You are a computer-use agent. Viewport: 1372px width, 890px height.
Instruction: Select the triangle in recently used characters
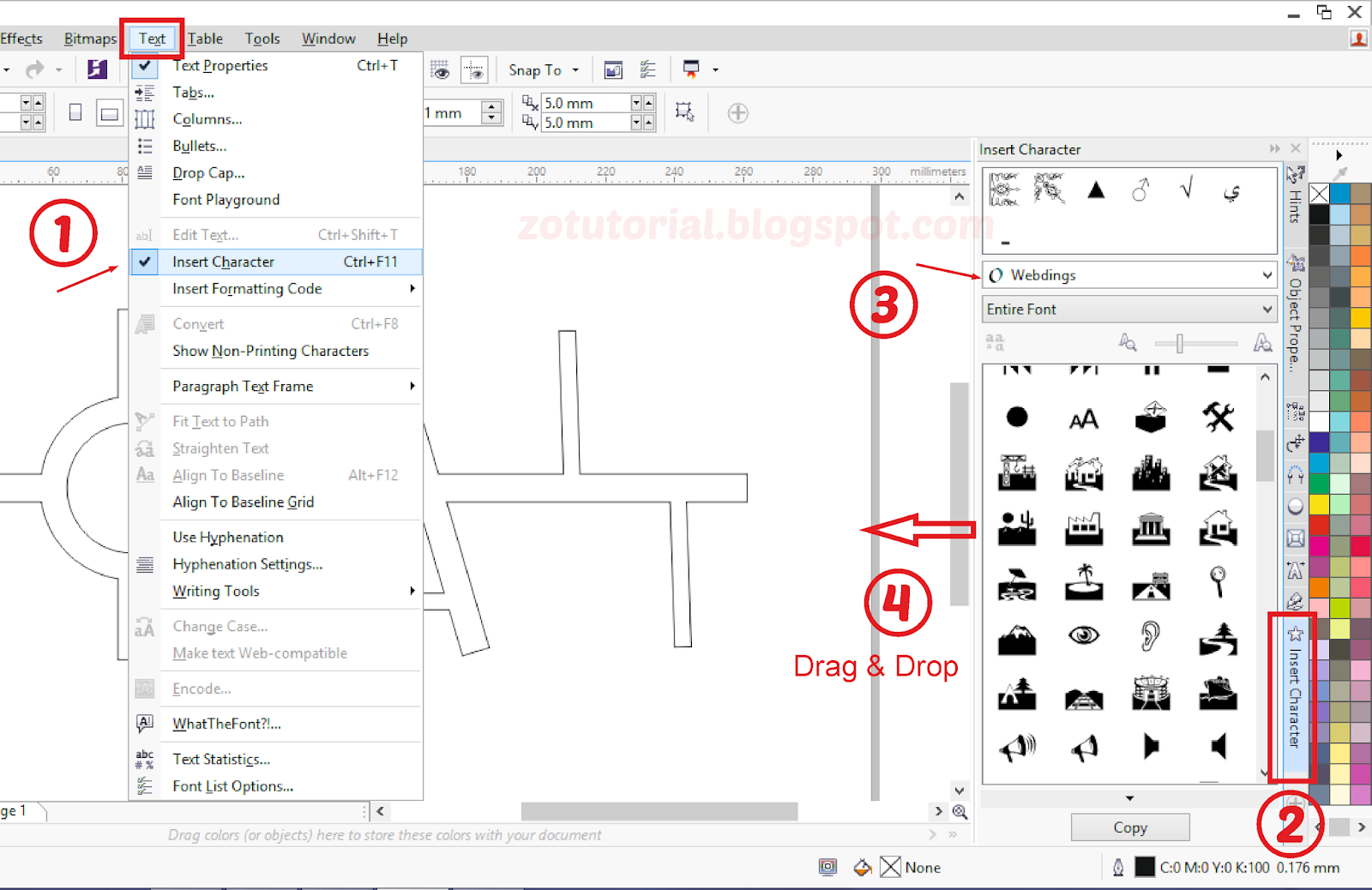(x=1096, y=189)
